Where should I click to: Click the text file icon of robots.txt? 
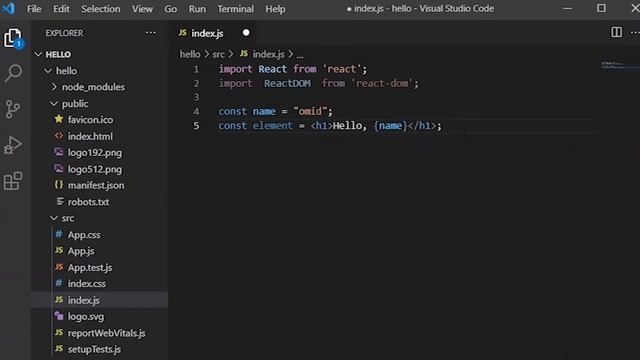click(60, 201)
